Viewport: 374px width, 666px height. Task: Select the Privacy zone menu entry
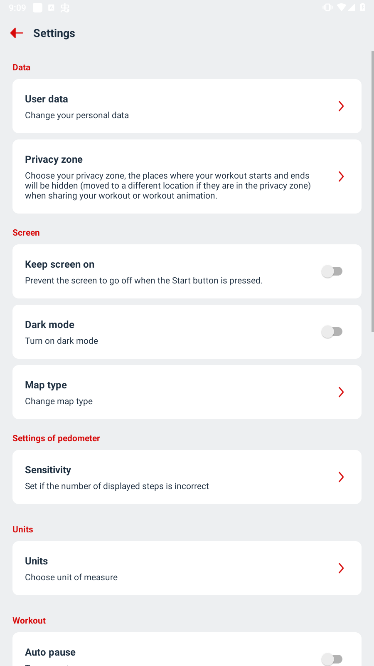click(x=187, y=176)
